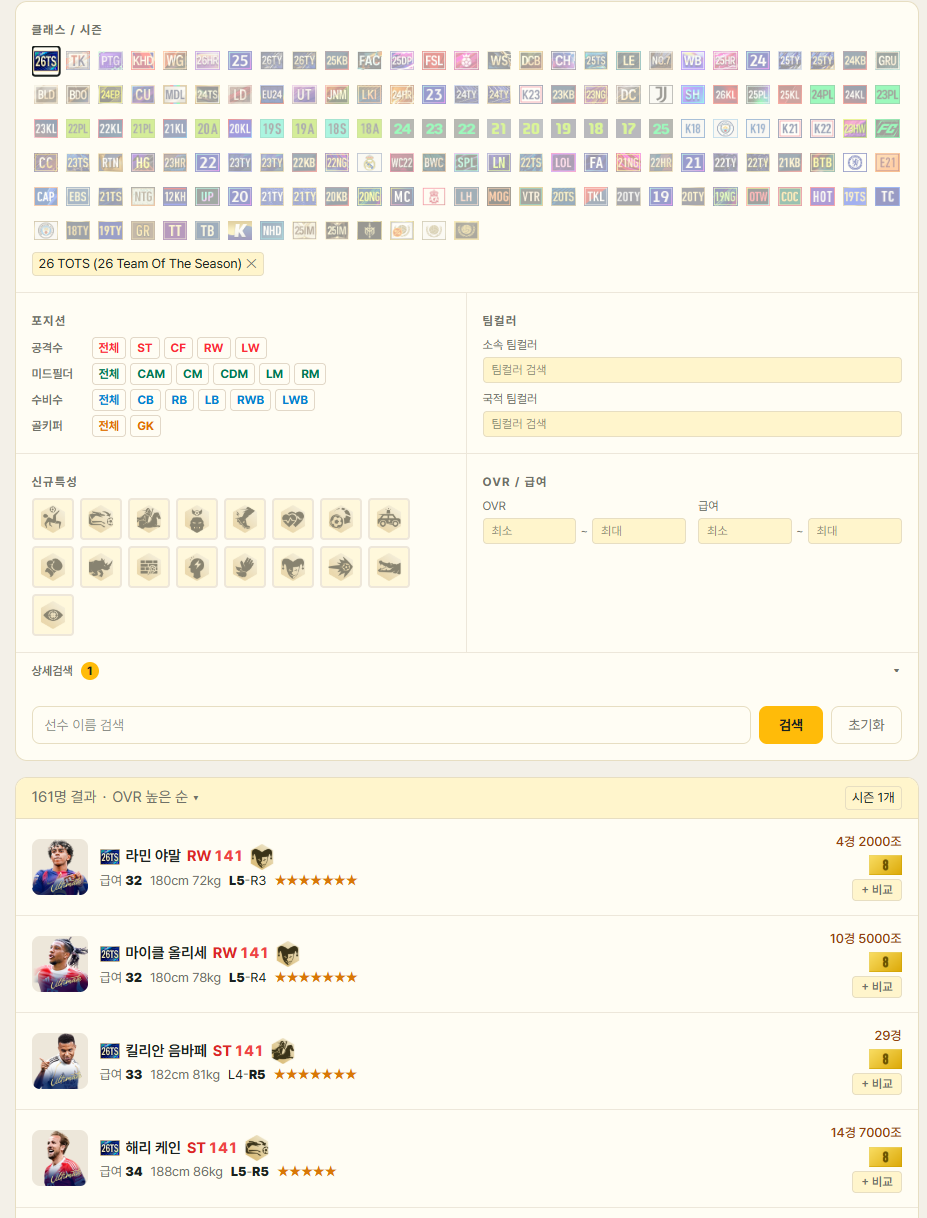Click the 10경 5000조 price text
This screenshot has height=1218, width=927.
pos(865,938)
